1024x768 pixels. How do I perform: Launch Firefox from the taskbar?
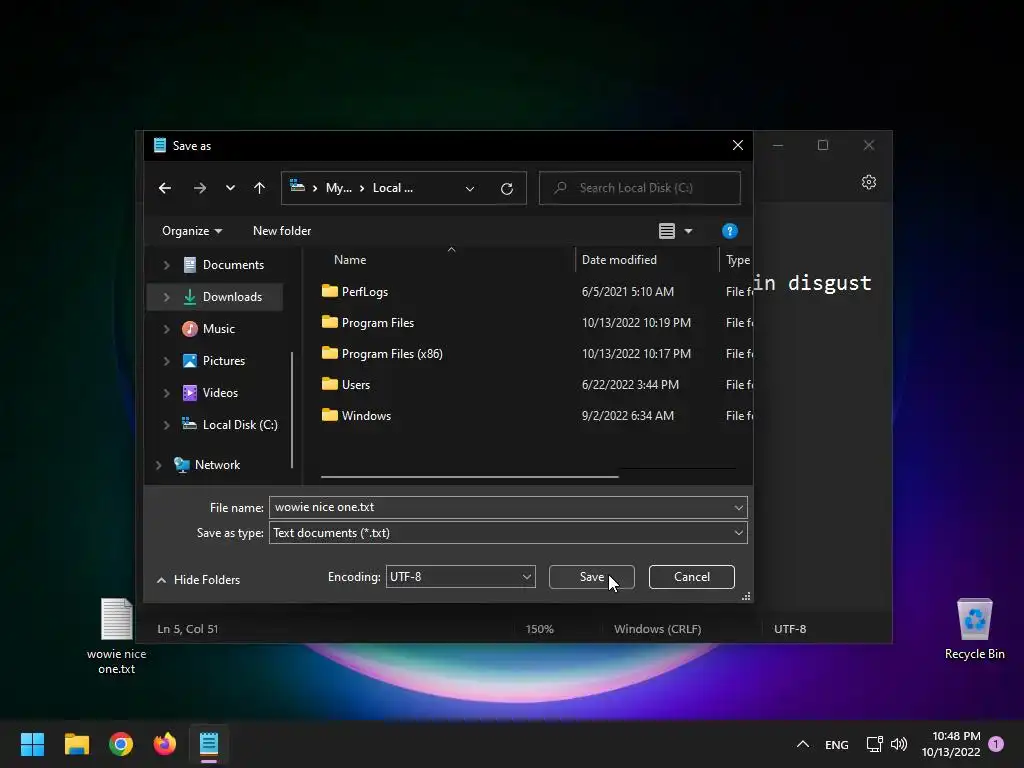(x=165, y=744)
